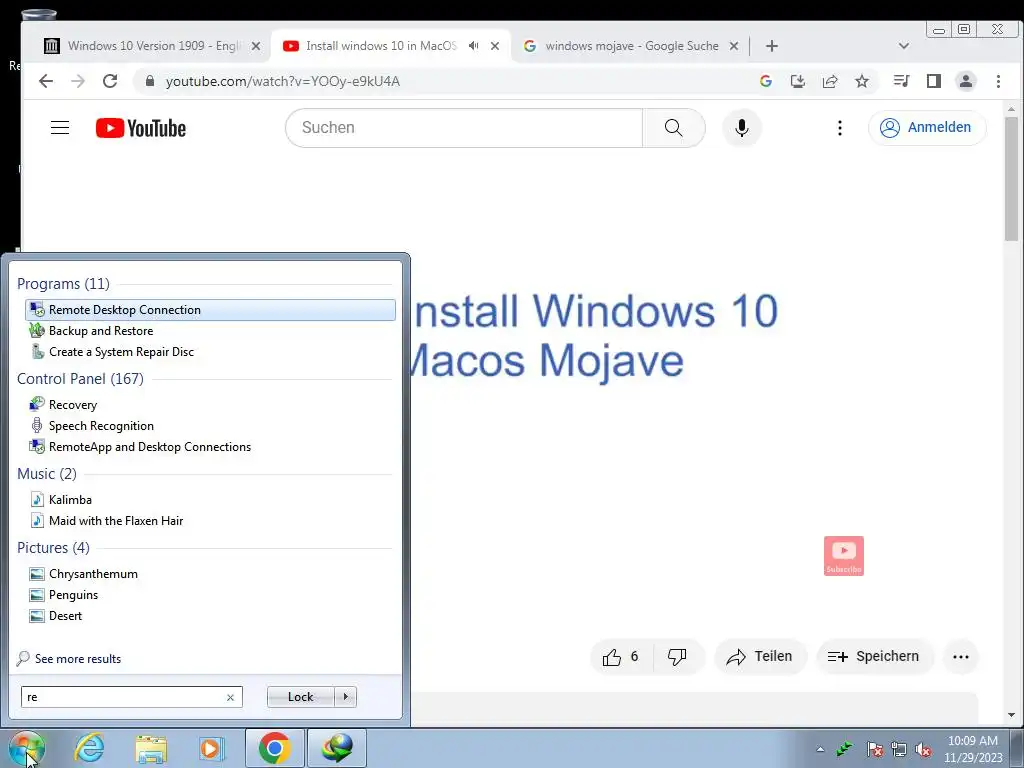Open the network tray icon
The height and width of the screenshot is (768, 1024).
point(899,750)
